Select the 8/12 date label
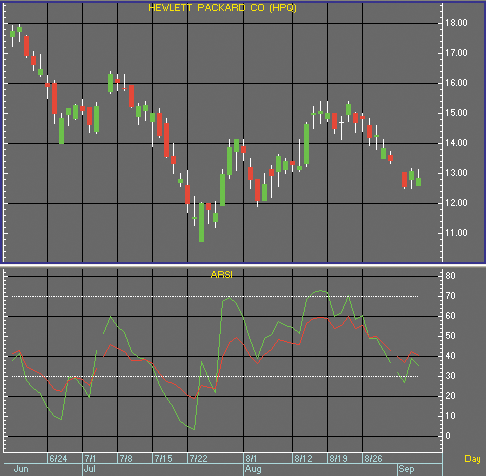This screenshot has width=486, height=476. (303, 459)
